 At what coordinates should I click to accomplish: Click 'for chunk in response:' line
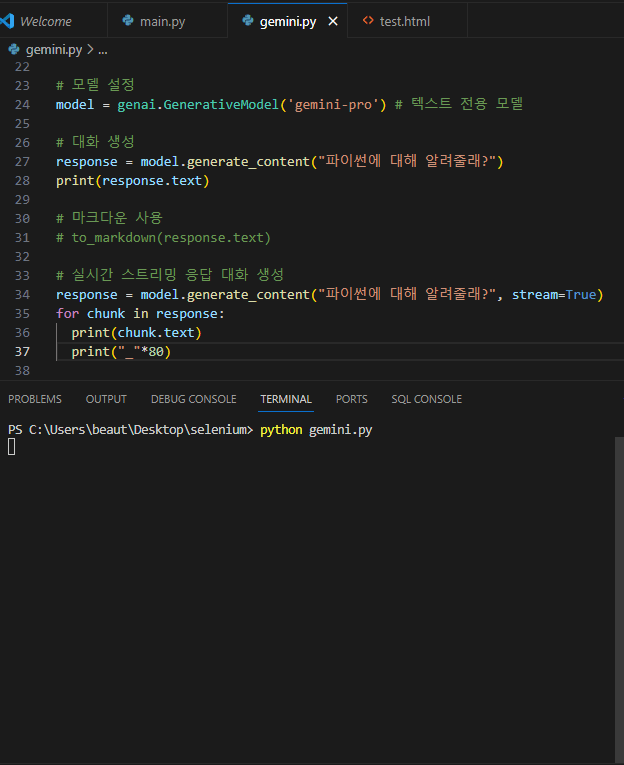click(x=140, y=314)
